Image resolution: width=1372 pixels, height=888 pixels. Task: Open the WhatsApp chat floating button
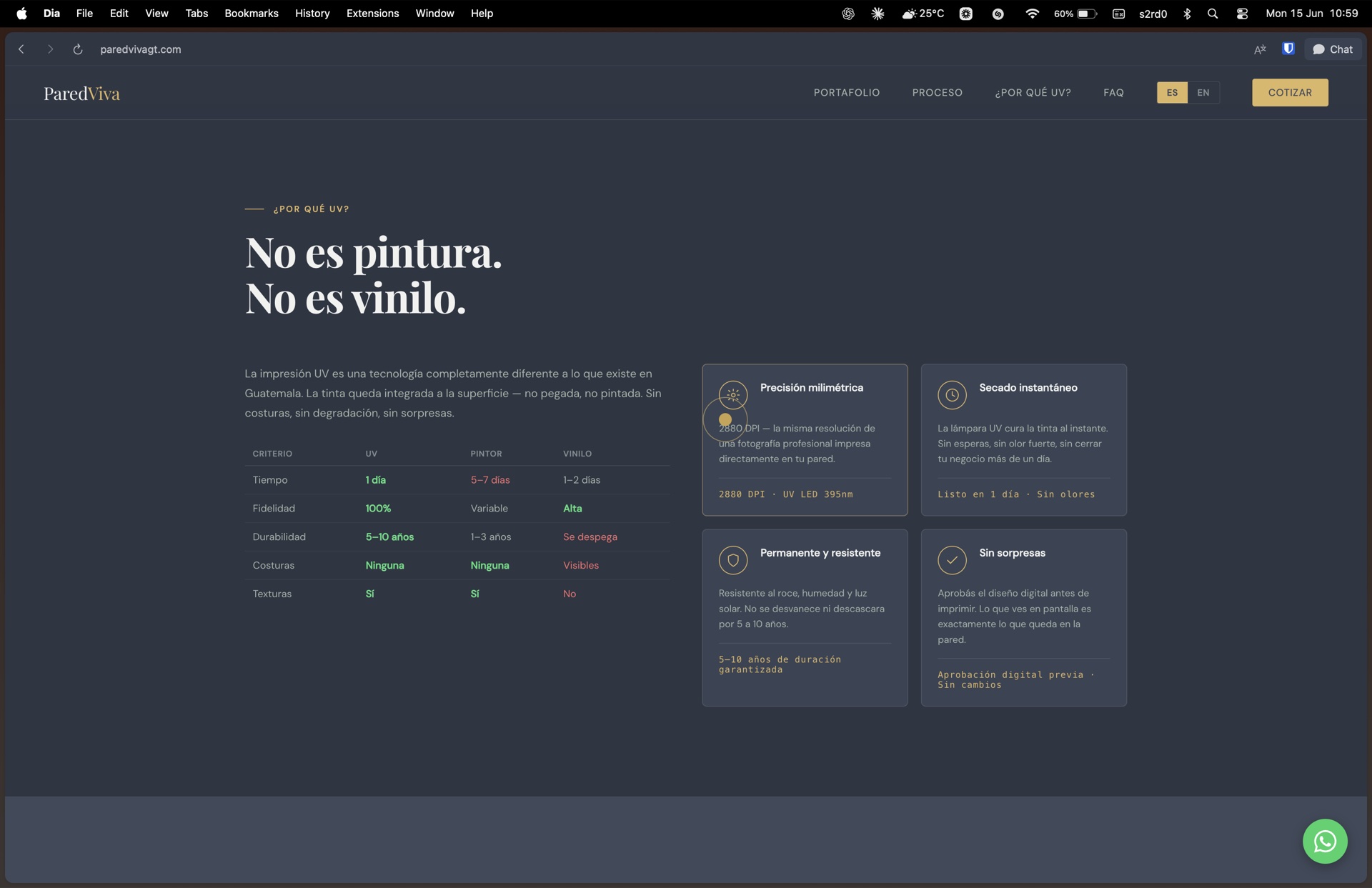1325,841
